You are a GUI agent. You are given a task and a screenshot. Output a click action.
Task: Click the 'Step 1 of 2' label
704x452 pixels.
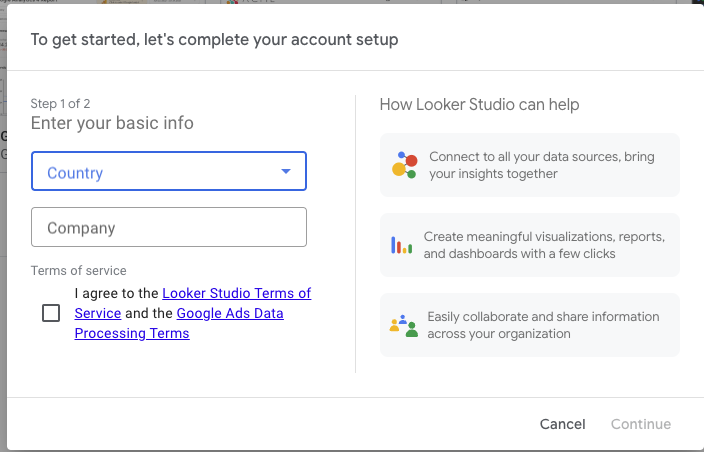point(60,104)
